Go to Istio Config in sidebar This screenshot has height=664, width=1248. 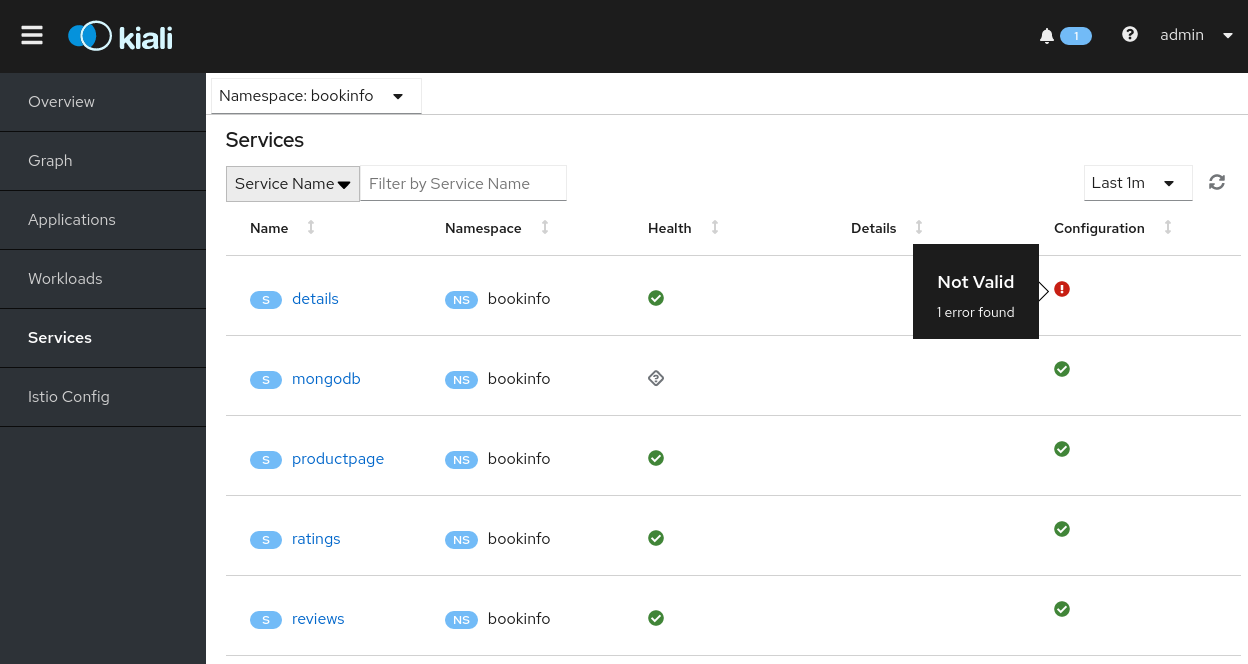tap(103, 397)
